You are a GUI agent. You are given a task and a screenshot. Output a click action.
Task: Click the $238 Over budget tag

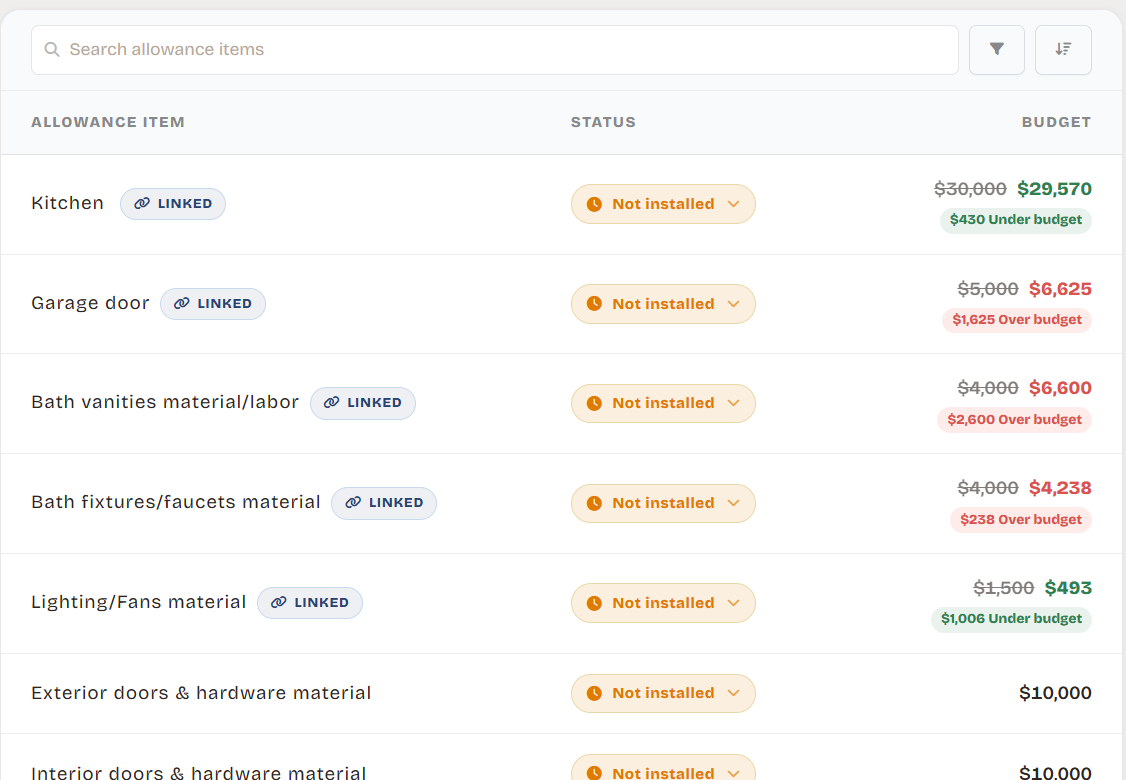1020,519
